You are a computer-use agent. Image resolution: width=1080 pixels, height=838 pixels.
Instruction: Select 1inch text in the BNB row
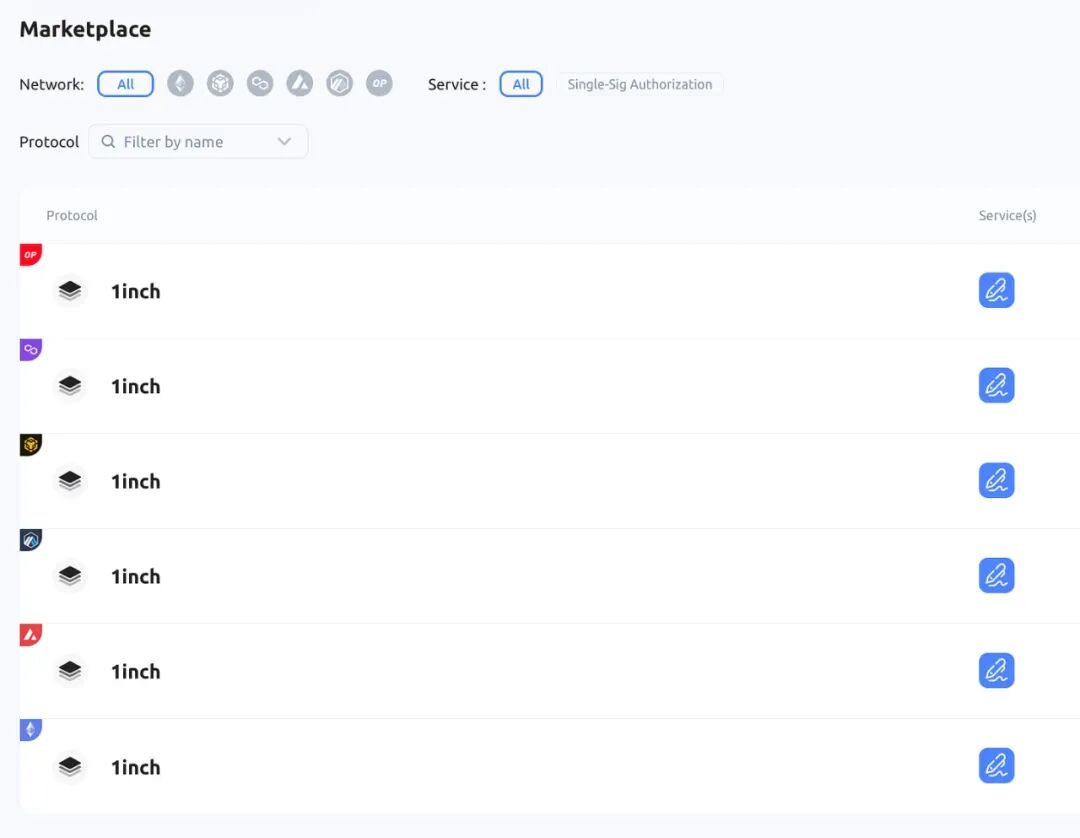[x=136, y=481]
